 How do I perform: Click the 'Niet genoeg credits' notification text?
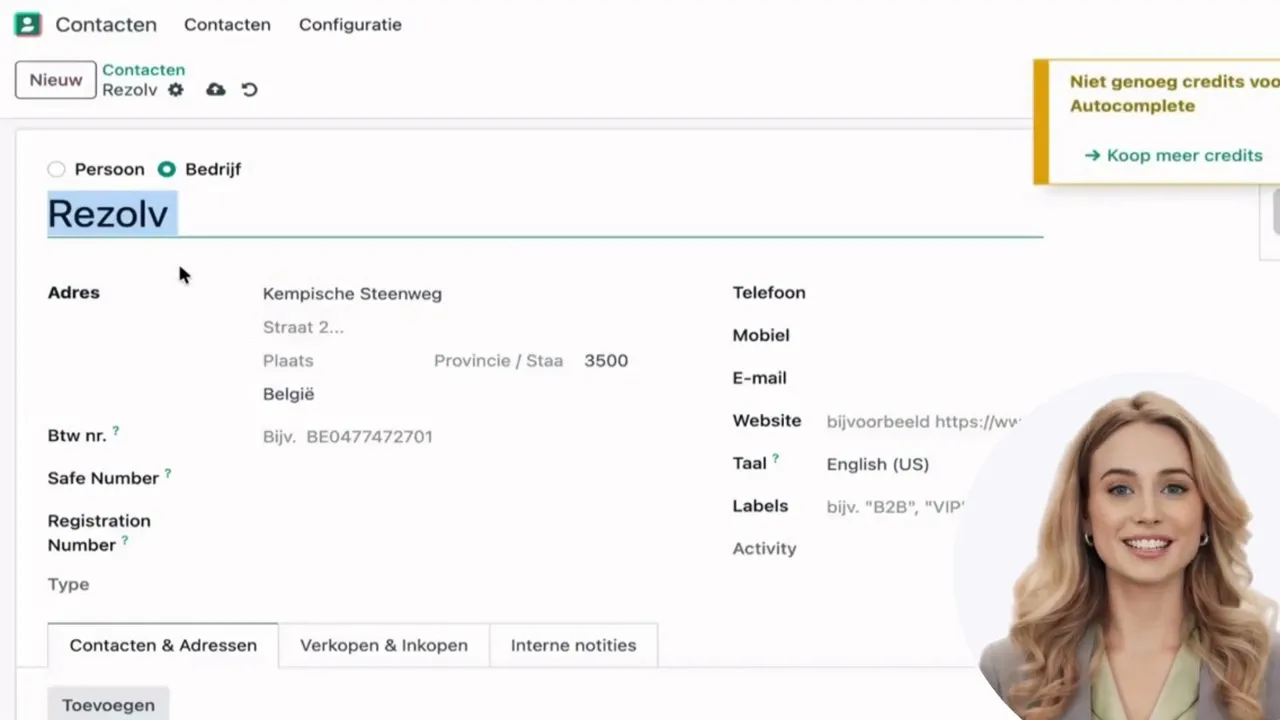(x=1174, y=94)
